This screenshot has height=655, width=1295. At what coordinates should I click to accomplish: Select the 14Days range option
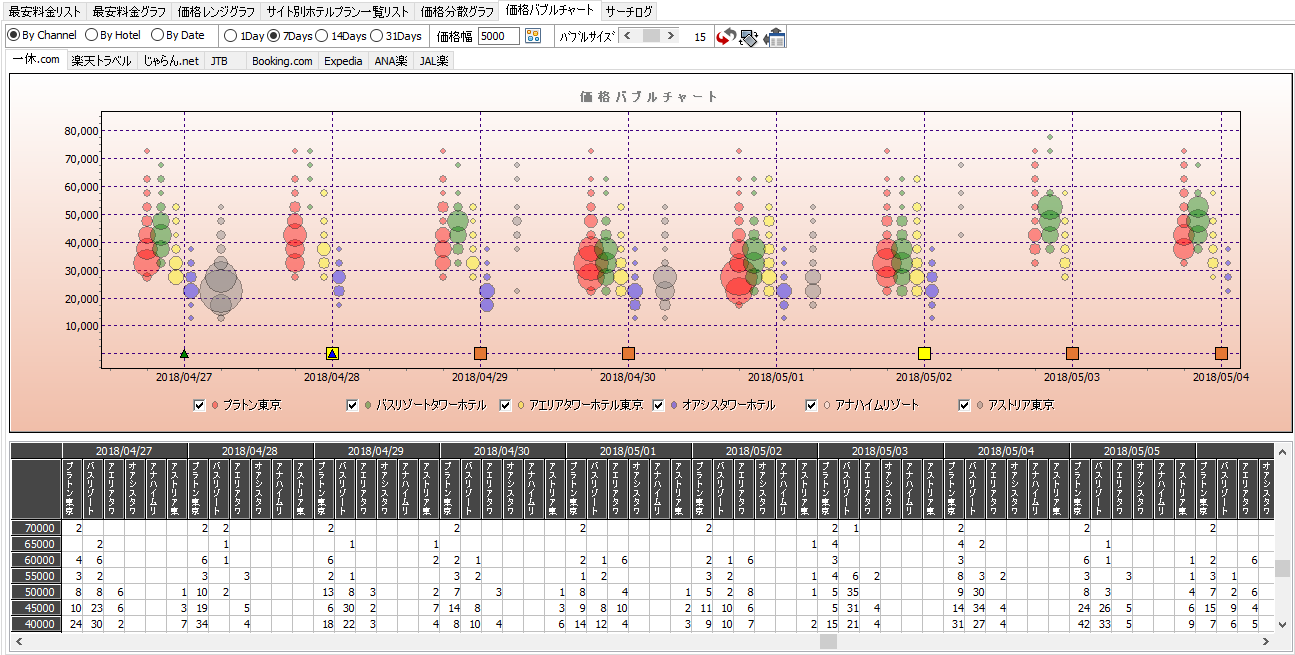click(x=322, y=35)
